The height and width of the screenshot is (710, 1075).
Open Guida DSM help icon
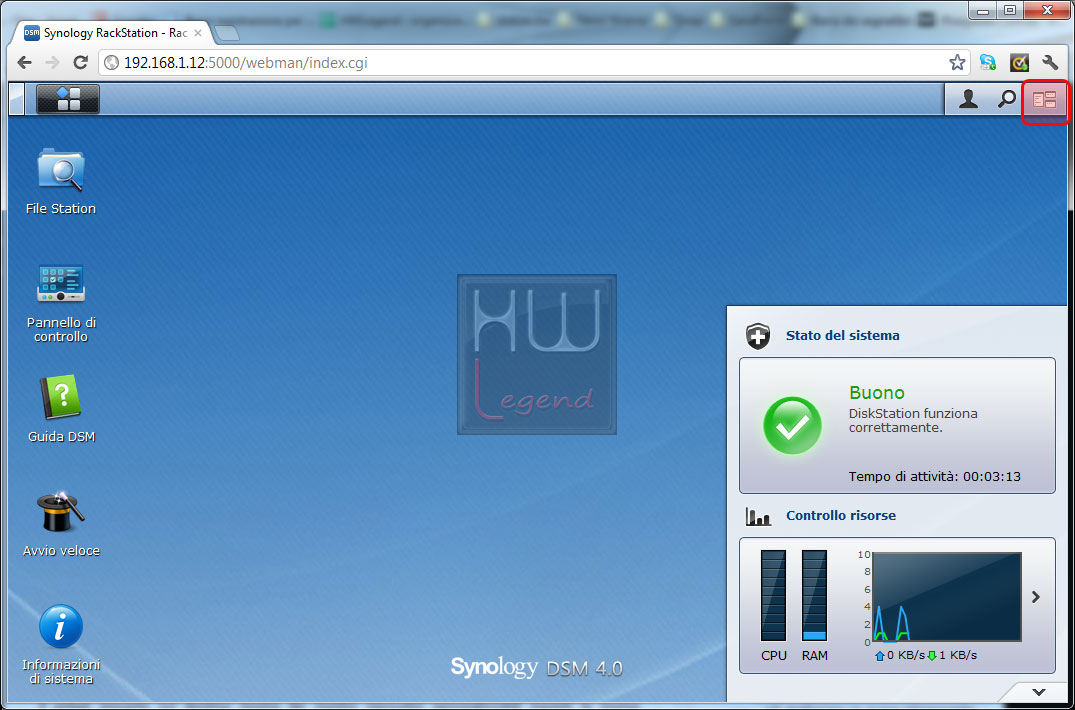click(60, 397)
